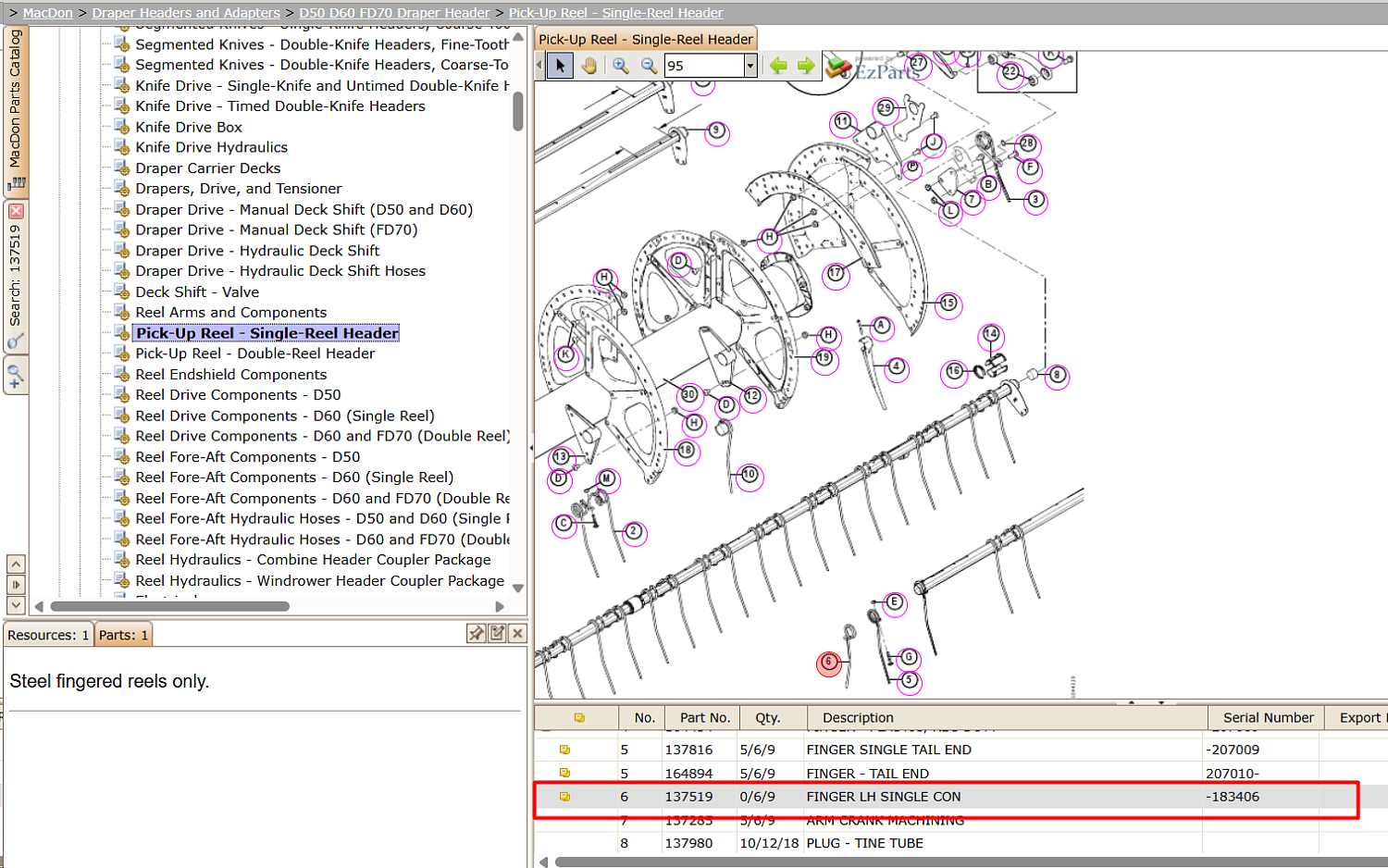Open D50 D60 FD70 Draper Header breadcrumb link

(x=394, y=13)
